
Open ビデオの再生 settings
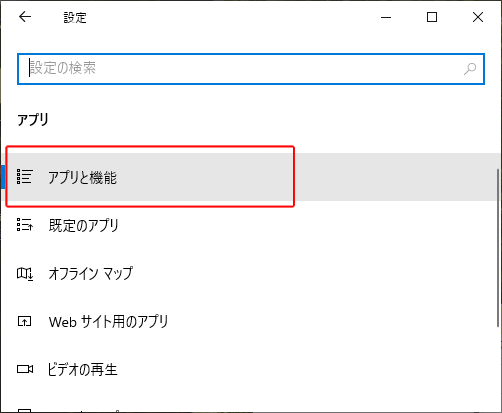point(249,370)
